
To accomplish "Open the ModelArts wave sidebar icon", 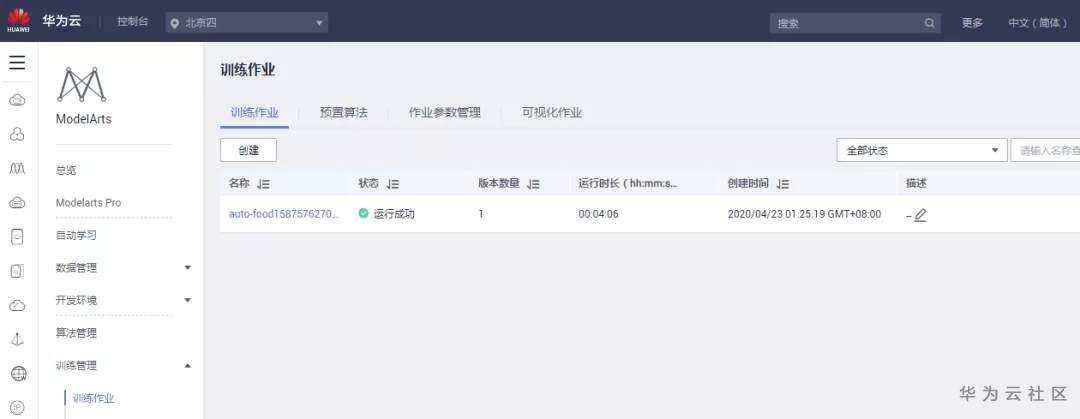I will [17, 168].
